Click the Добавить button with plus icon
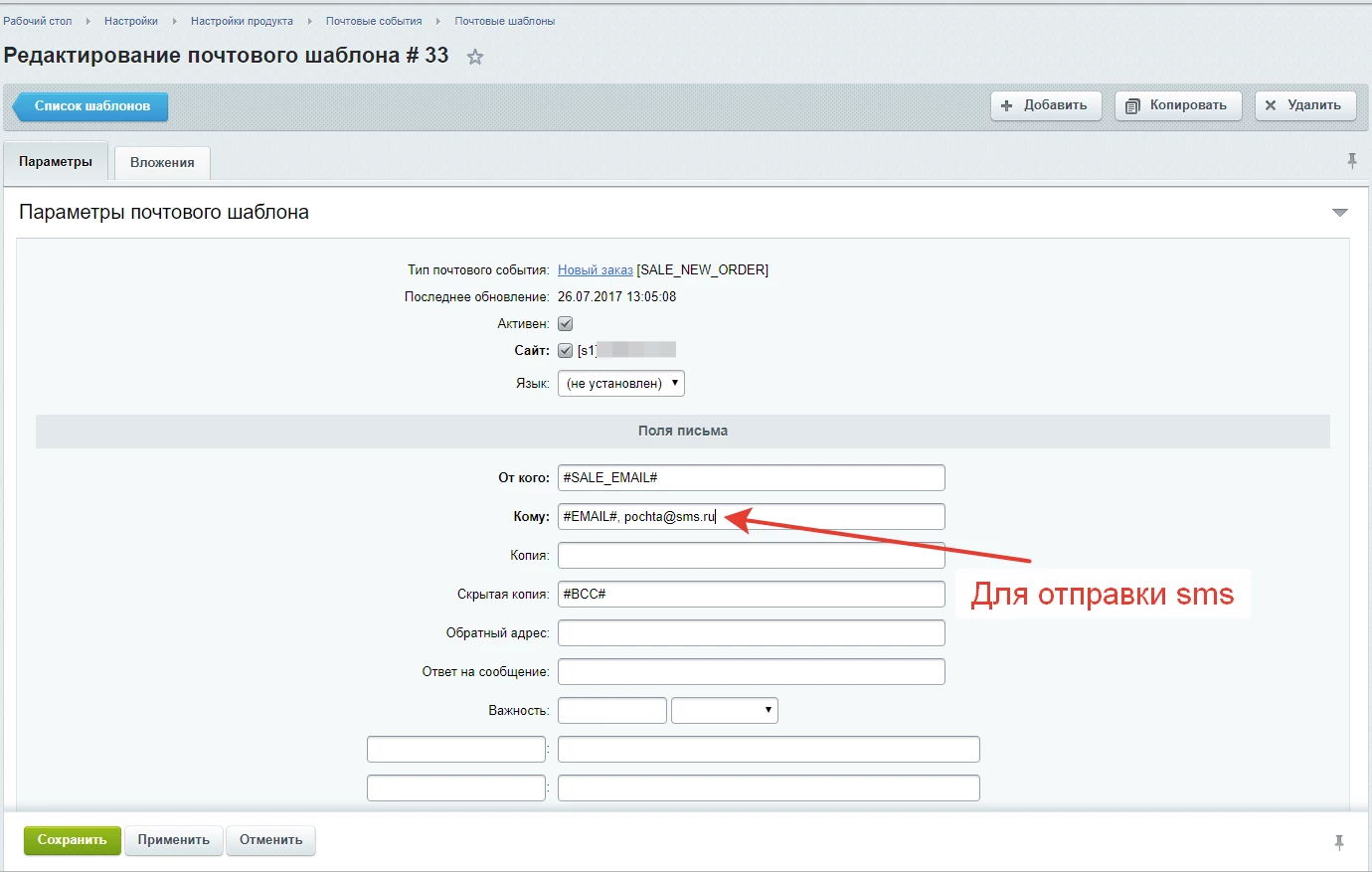 [1045, 105]
